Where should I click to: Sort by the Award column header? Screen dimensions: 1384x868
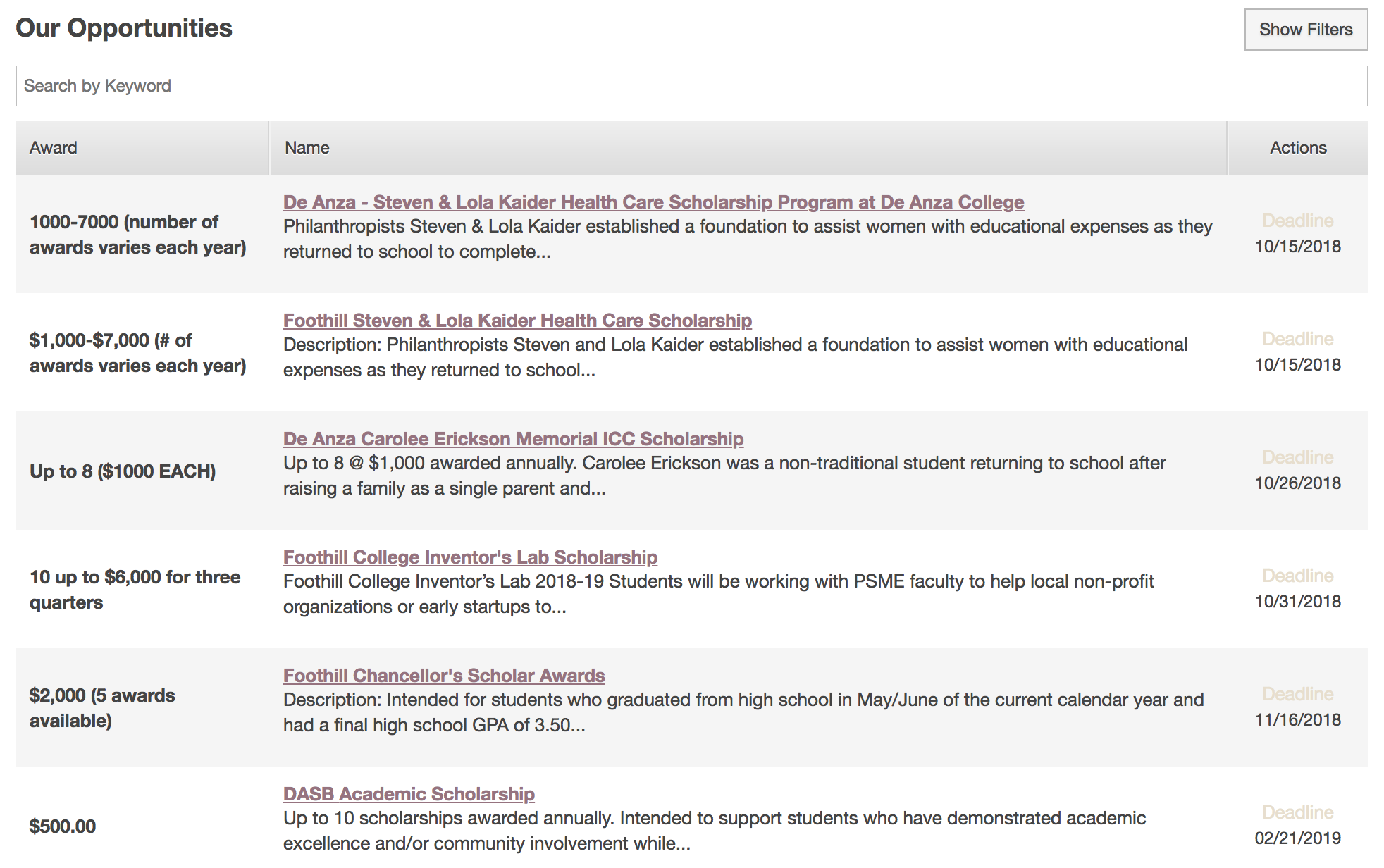(x=54, y=148)
